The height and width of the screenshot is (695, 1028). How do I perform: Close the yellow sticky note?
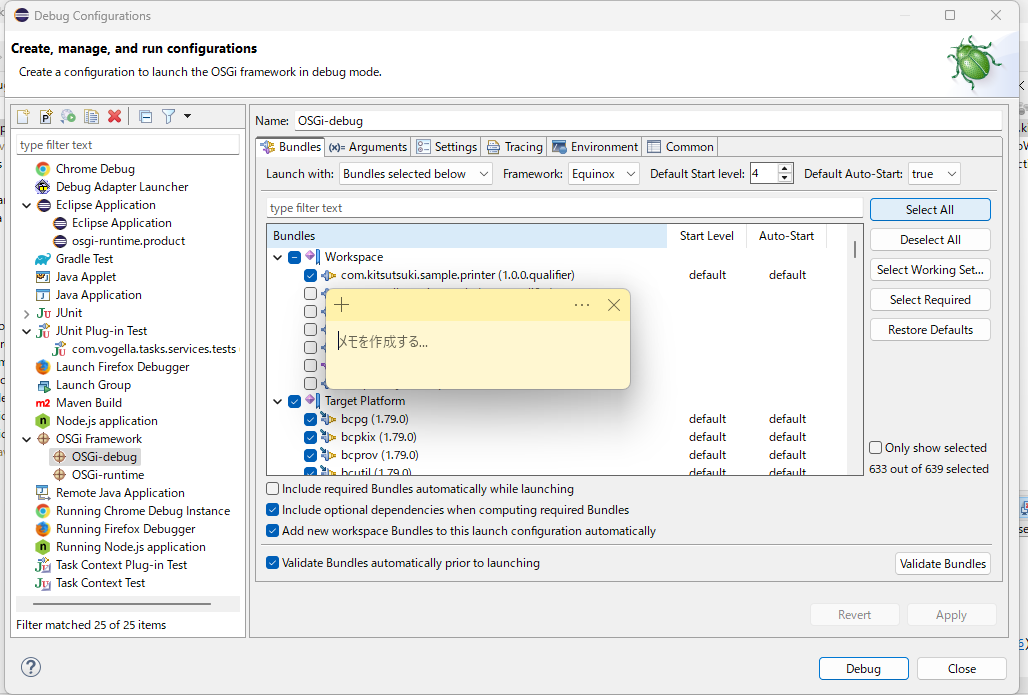click(614, 305)
